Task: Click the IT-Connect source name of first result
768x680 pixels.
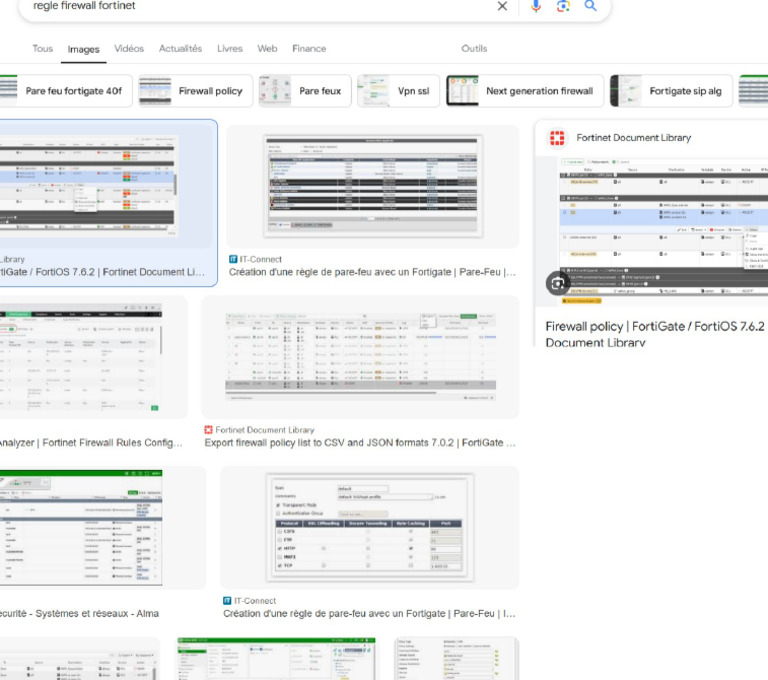Action: click(261, 259)
